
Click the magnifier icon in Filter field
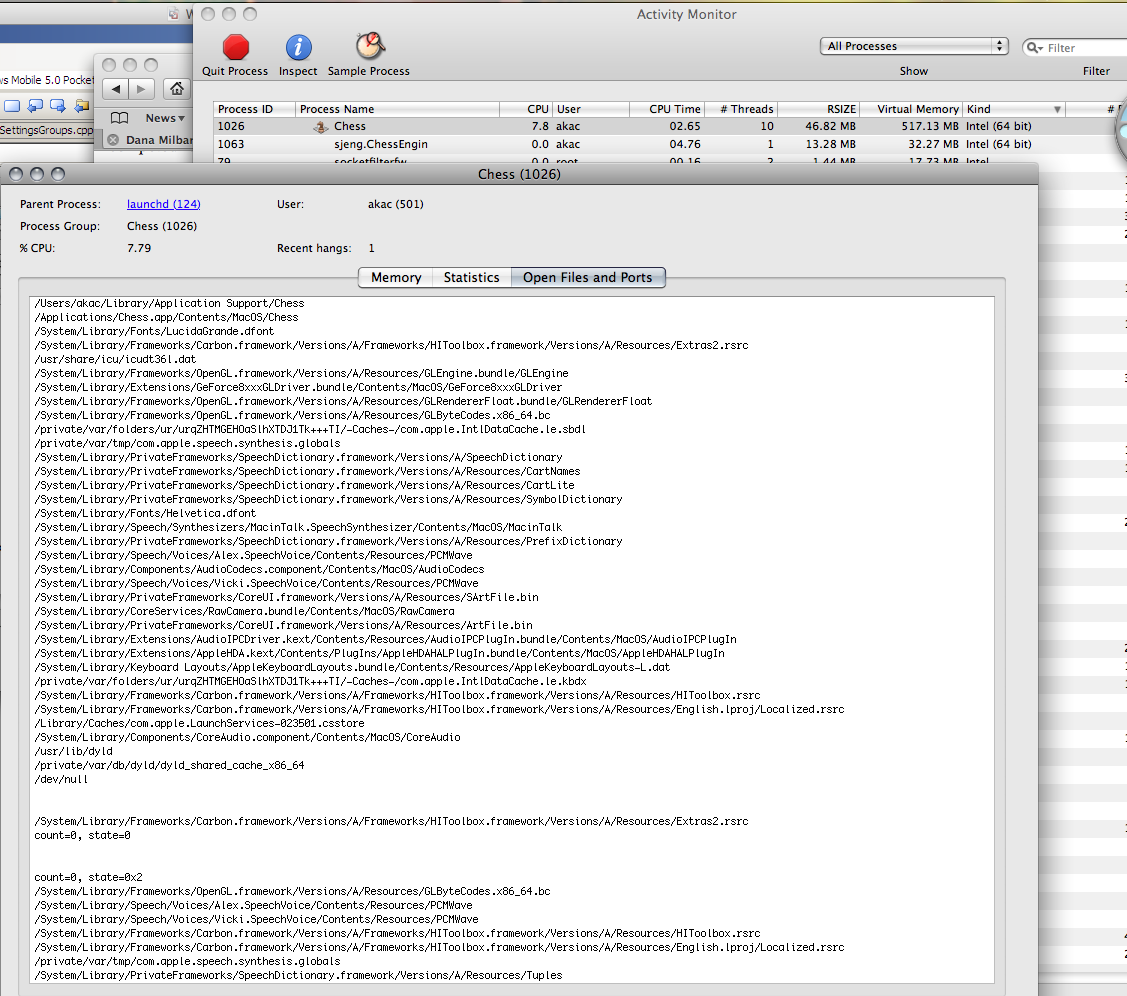[1034, 47]
